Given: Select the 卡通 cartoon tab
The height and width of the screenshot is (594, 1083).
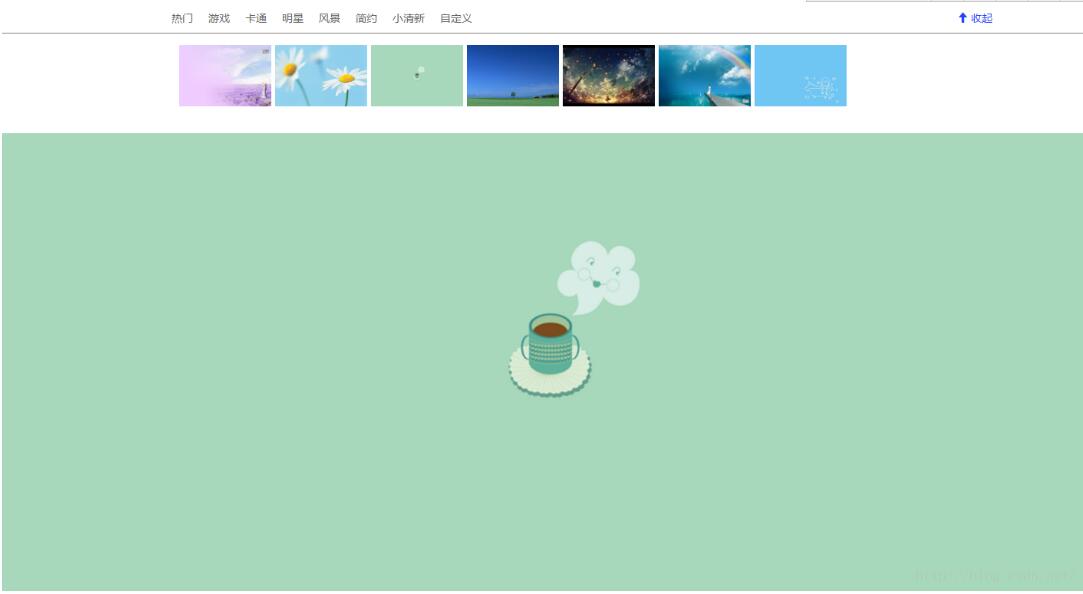Looking at the screenshot, I should coord(256,18).
